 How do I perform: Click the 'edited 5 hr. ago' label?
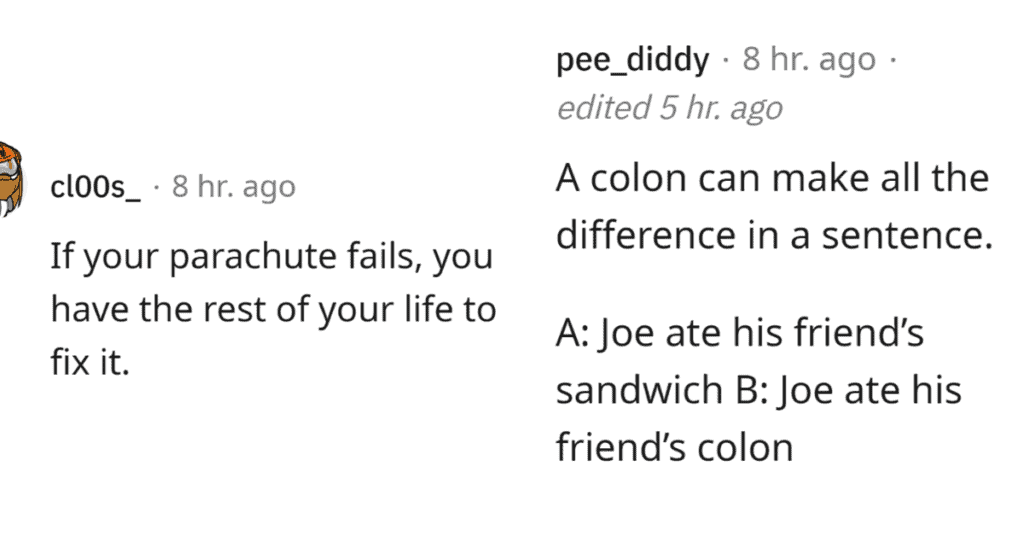[x=669, y=108]
